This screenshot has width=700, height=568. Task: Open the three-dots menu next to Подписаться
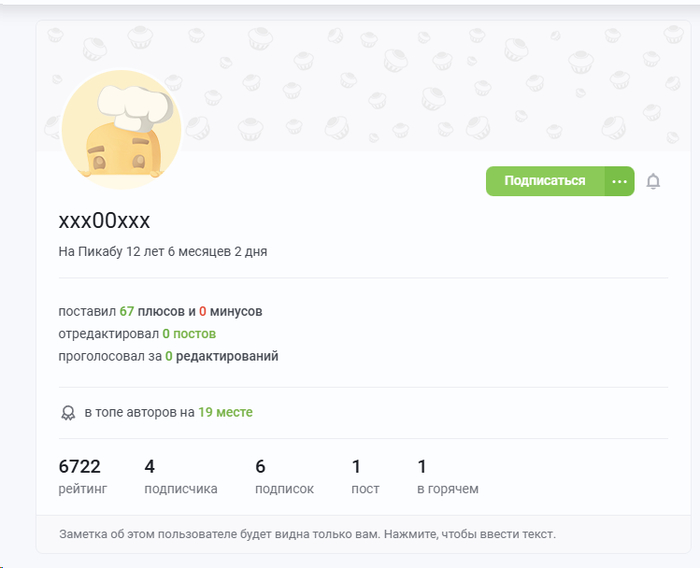click(619, 181)
